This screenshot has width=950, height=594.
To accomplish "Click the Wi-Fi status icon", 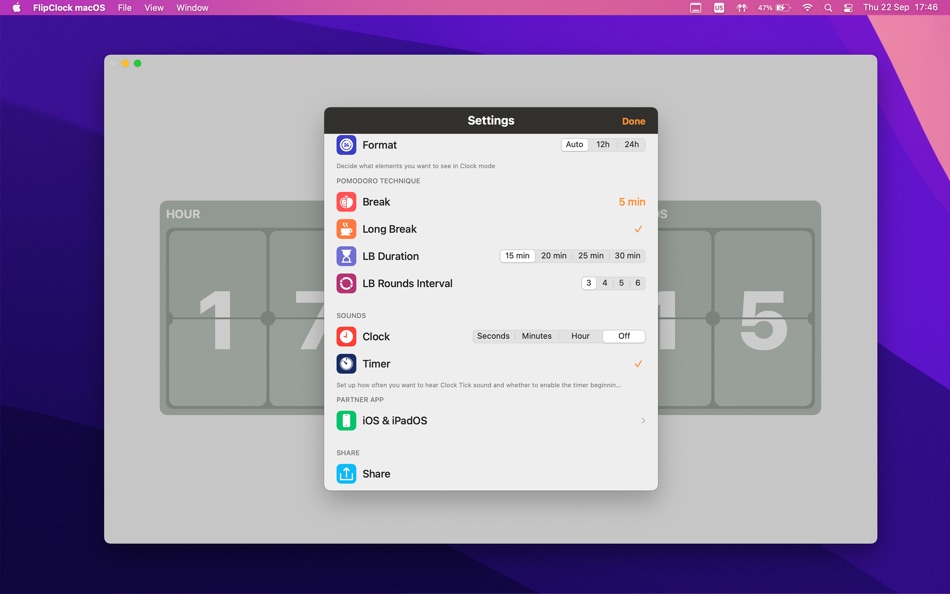I will pos(807,8).
